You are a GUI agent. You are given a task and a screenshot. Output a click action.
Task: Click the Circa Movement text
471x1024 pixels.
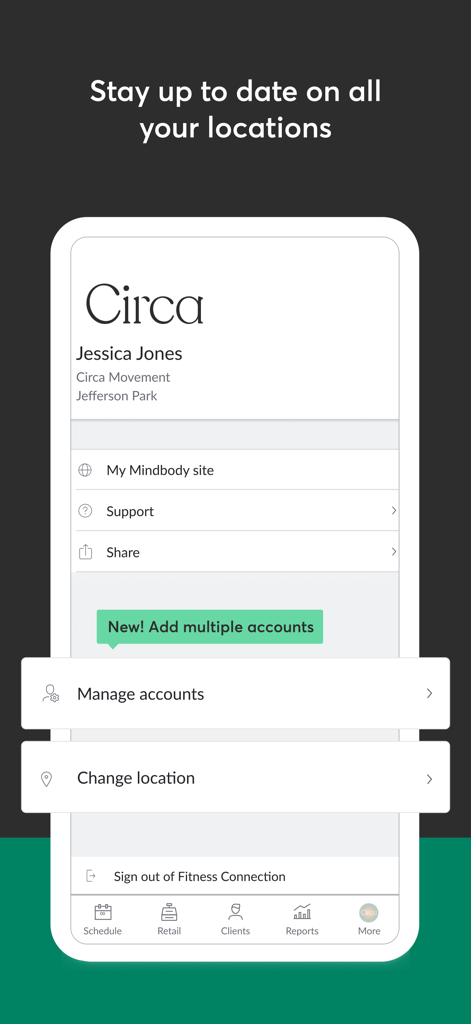point(123,377)
